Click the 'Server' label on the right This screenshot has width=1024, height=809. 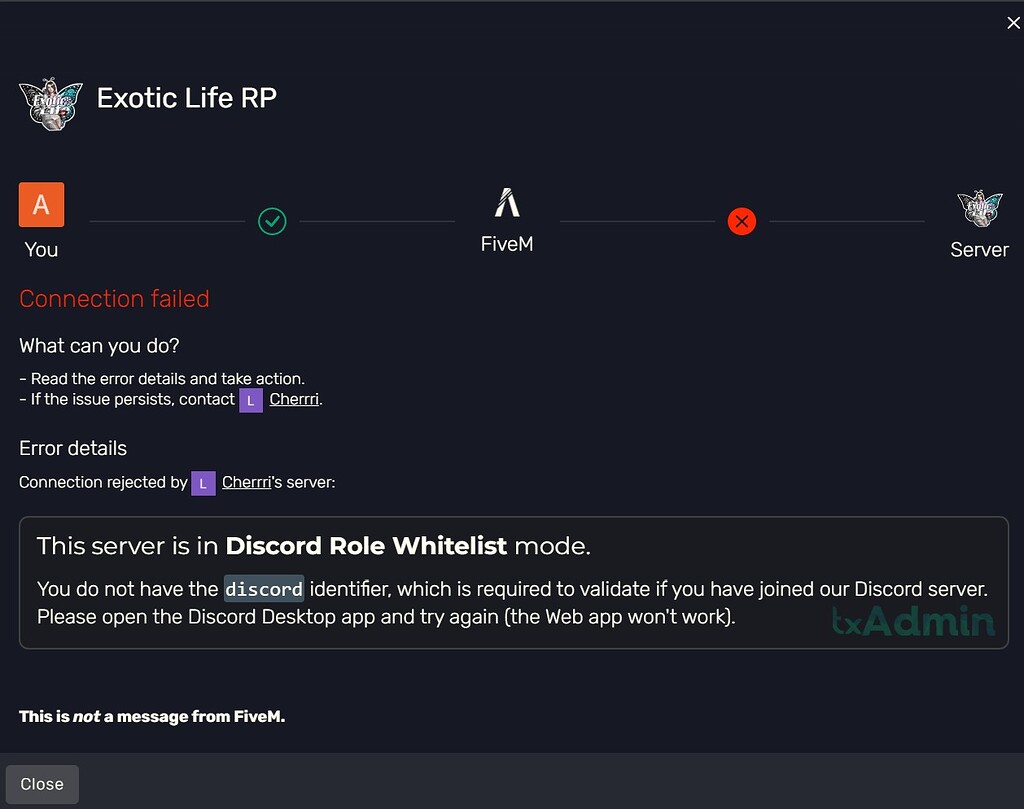coord(979,249)
